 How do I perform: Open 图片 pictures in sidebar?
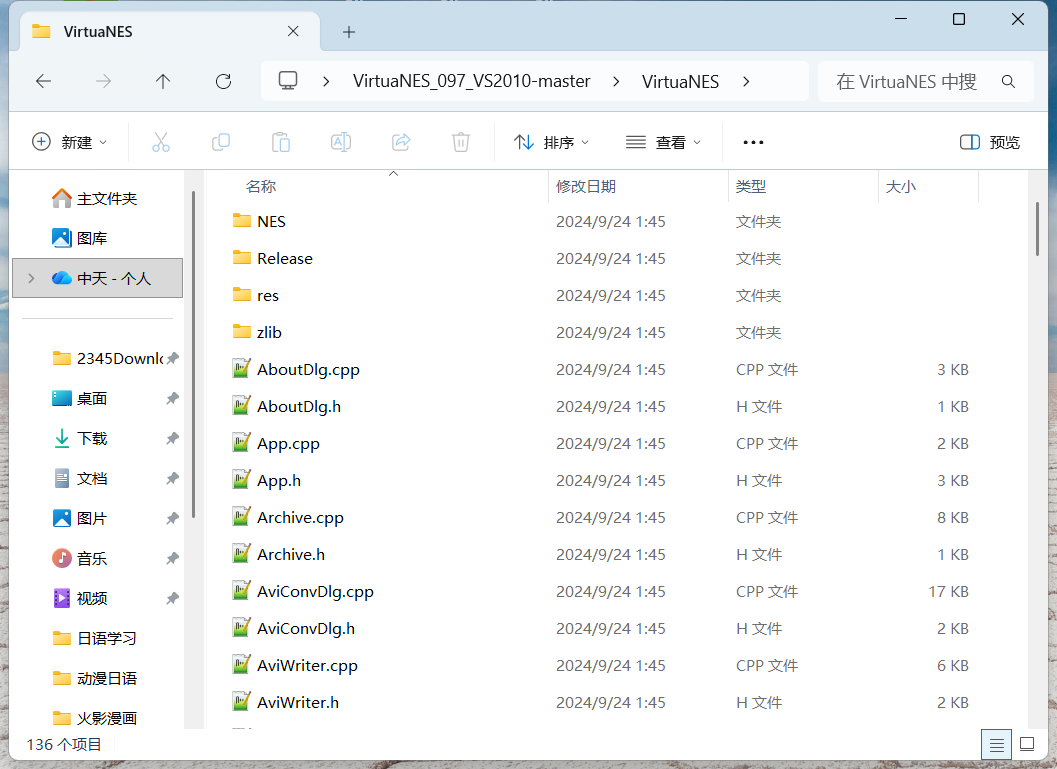point(80,518)
